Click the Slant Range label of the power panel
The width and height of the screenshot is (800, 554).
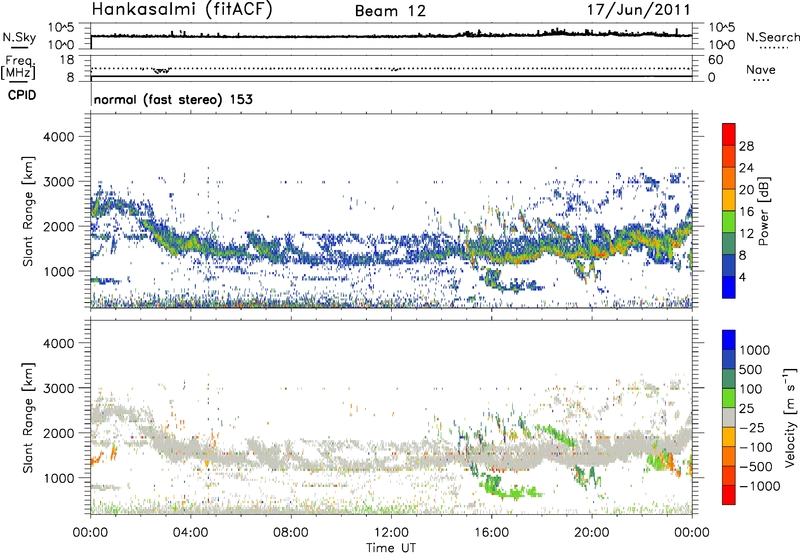28,211
